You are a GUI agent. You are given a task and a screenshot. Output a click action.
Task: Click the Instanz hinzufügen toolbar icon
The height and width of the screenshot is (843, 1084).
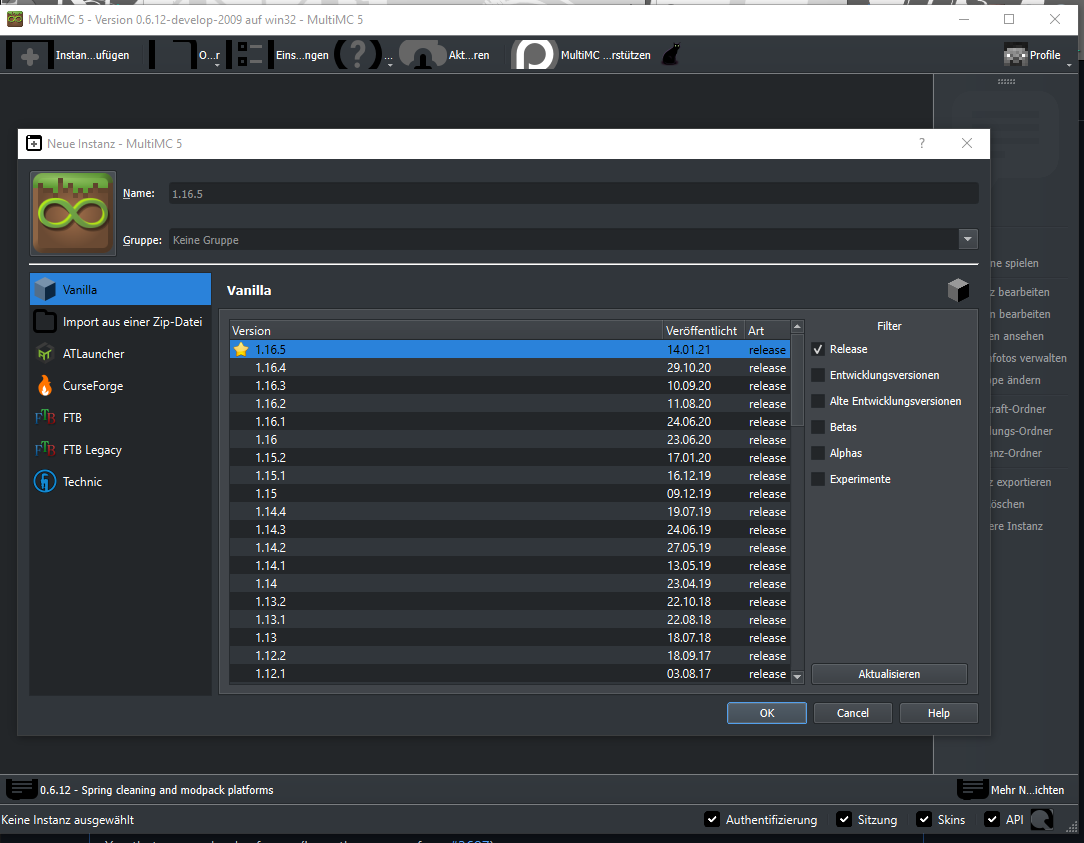[x=29, y=54]
